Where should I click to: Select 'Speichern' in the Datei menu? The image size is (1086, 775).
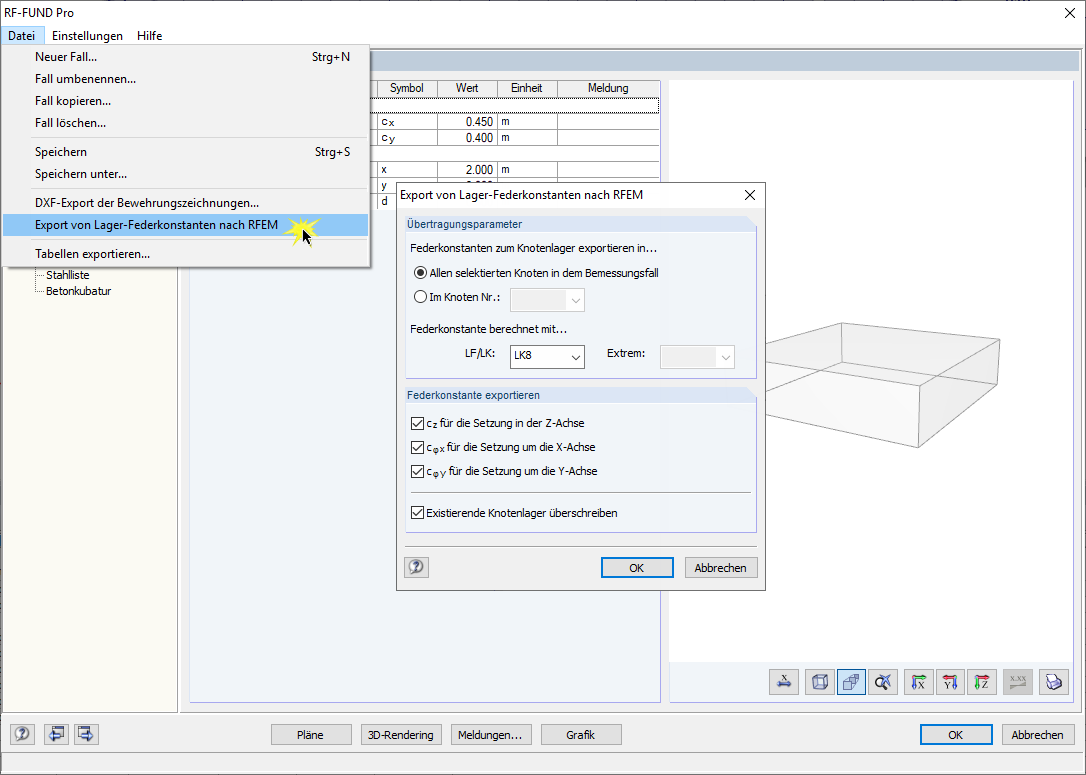pyautogui.click(x=186, y=152)
